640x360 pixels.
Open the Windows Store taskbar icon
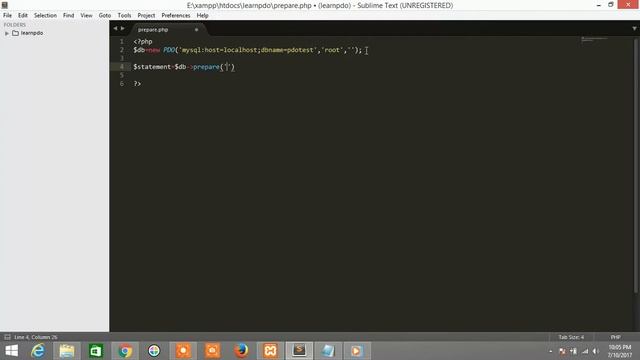click(x=96, y=351)
